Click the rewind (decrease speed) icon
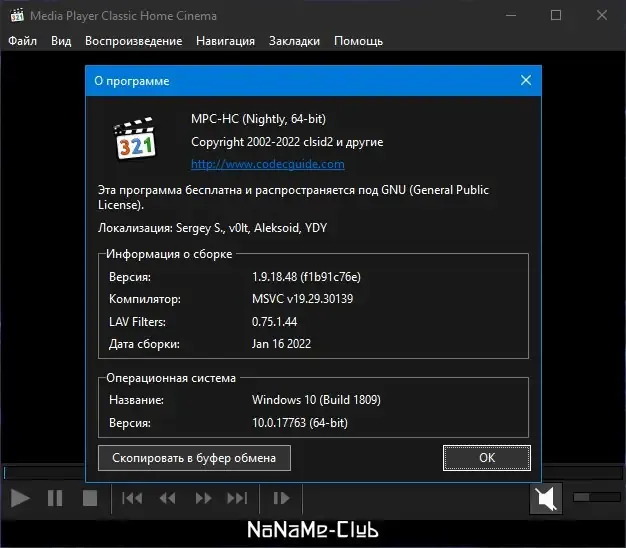The image size is (626, 548). tap(167, 498)
